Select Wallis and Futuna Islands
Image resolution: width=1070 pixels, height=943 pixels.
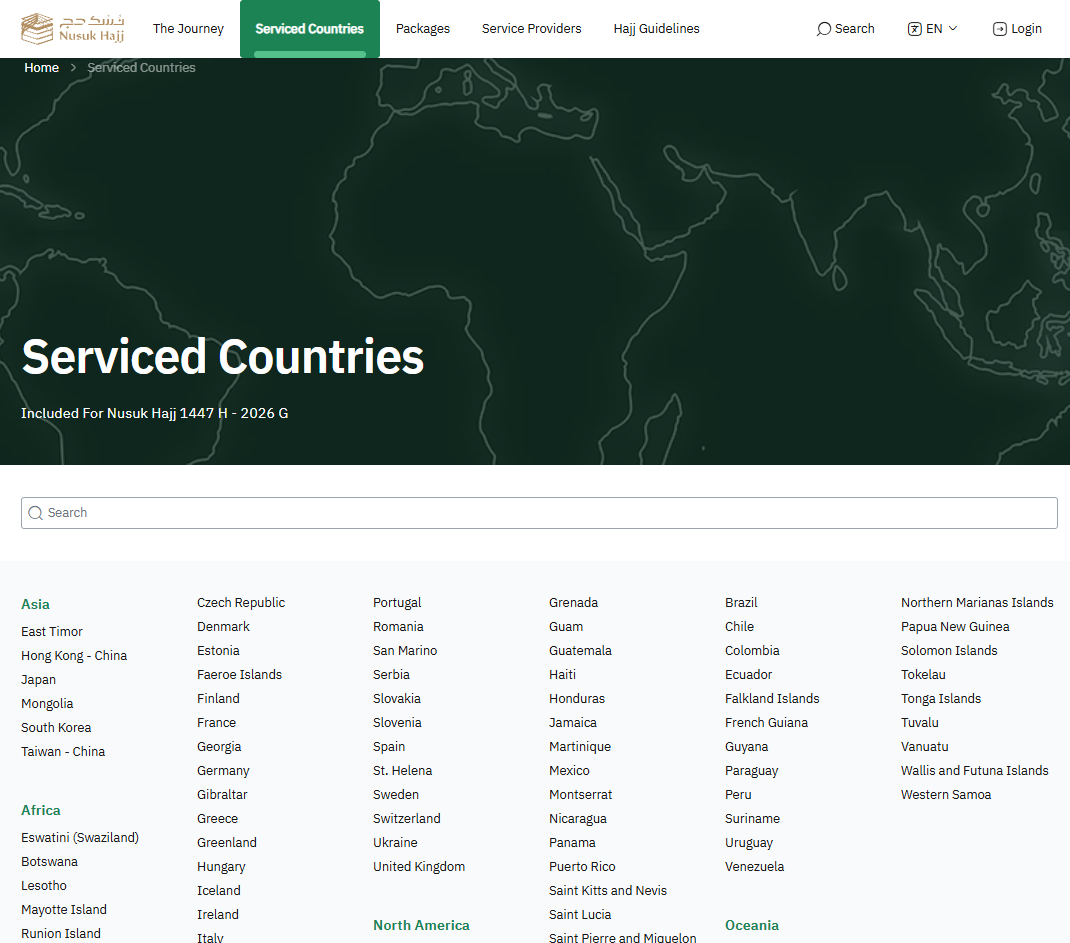[974, 770]
